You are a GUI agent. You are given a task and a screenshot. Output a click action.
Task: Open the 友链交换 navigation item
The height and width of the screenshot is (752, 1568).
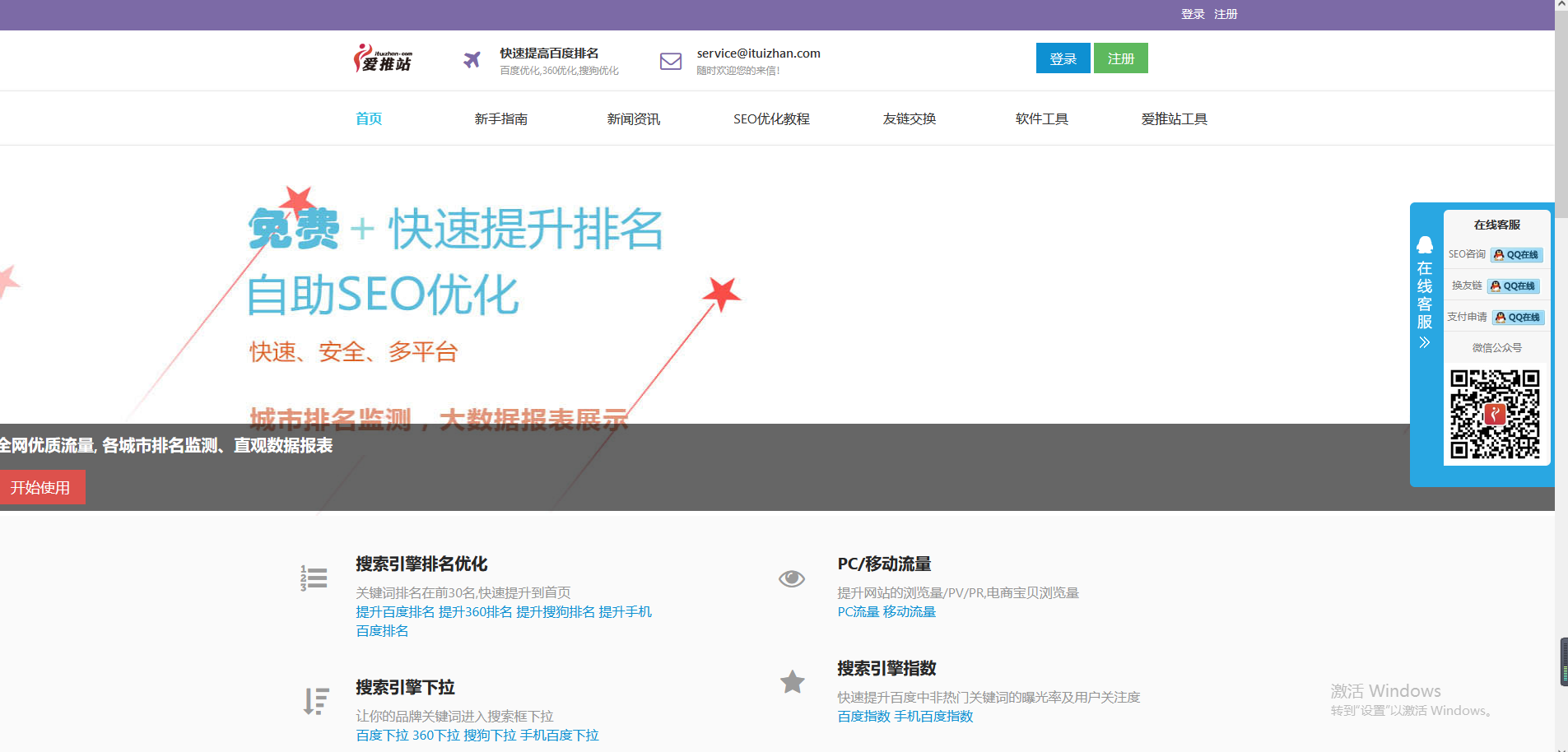coord(910,119)
